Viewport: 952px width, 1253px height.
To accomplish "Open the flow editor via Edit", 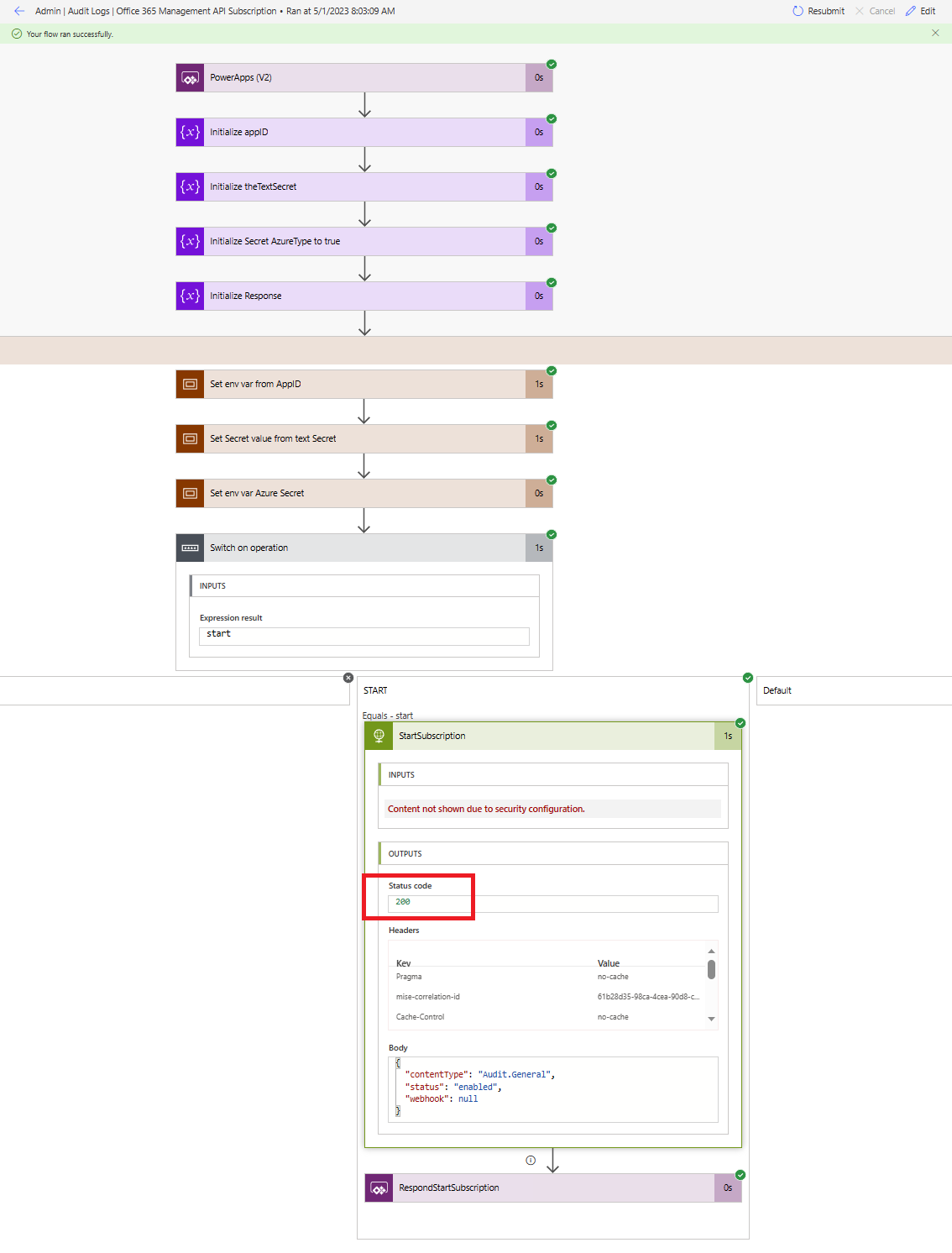I will 921,11.
